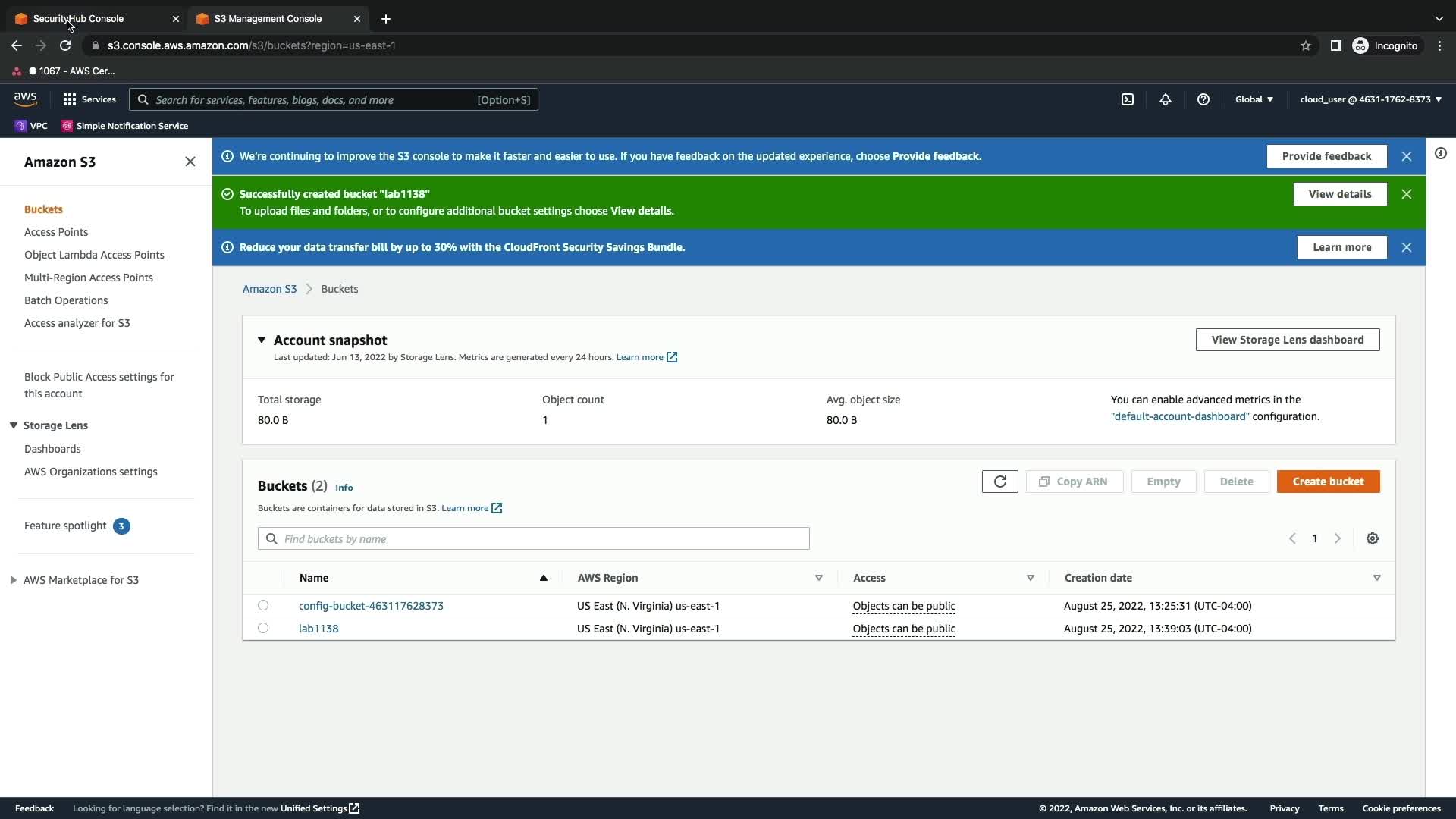Open the info panel icon
The width and height of the screenshot is (1456, 819).
click(1441, 154)
